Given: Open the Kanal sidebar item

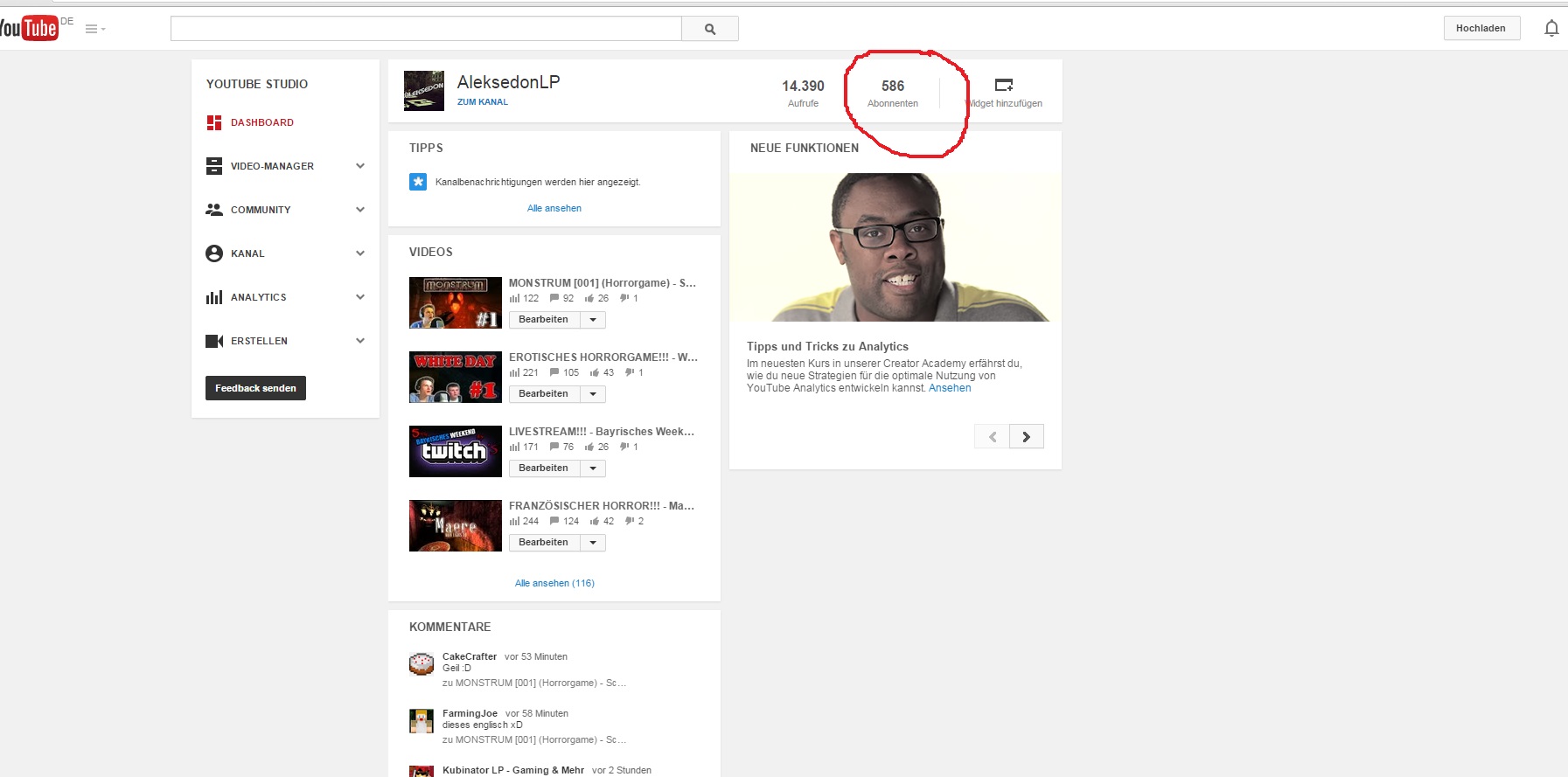Looking at the screenshot, I should [247, 253].
